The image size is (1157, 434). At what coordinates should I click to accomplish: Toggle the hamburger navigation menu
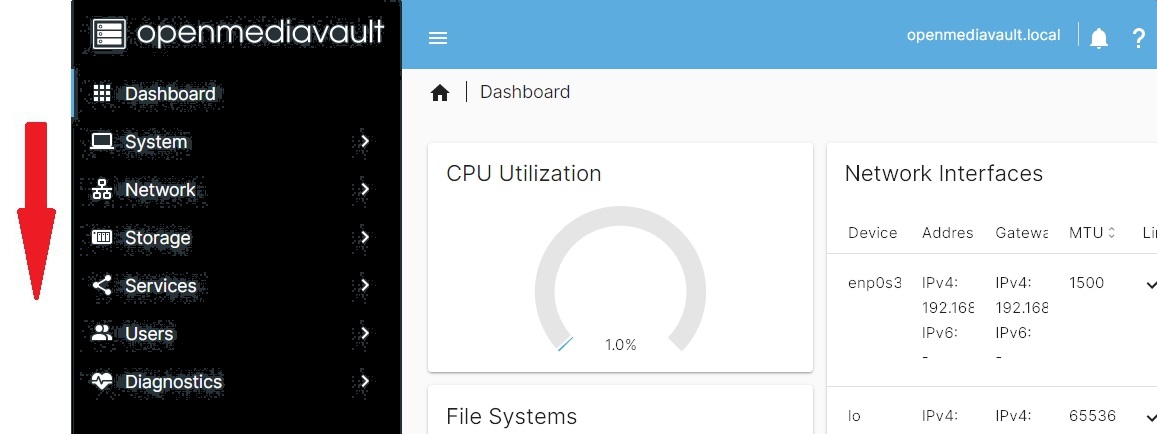(438, 38)
